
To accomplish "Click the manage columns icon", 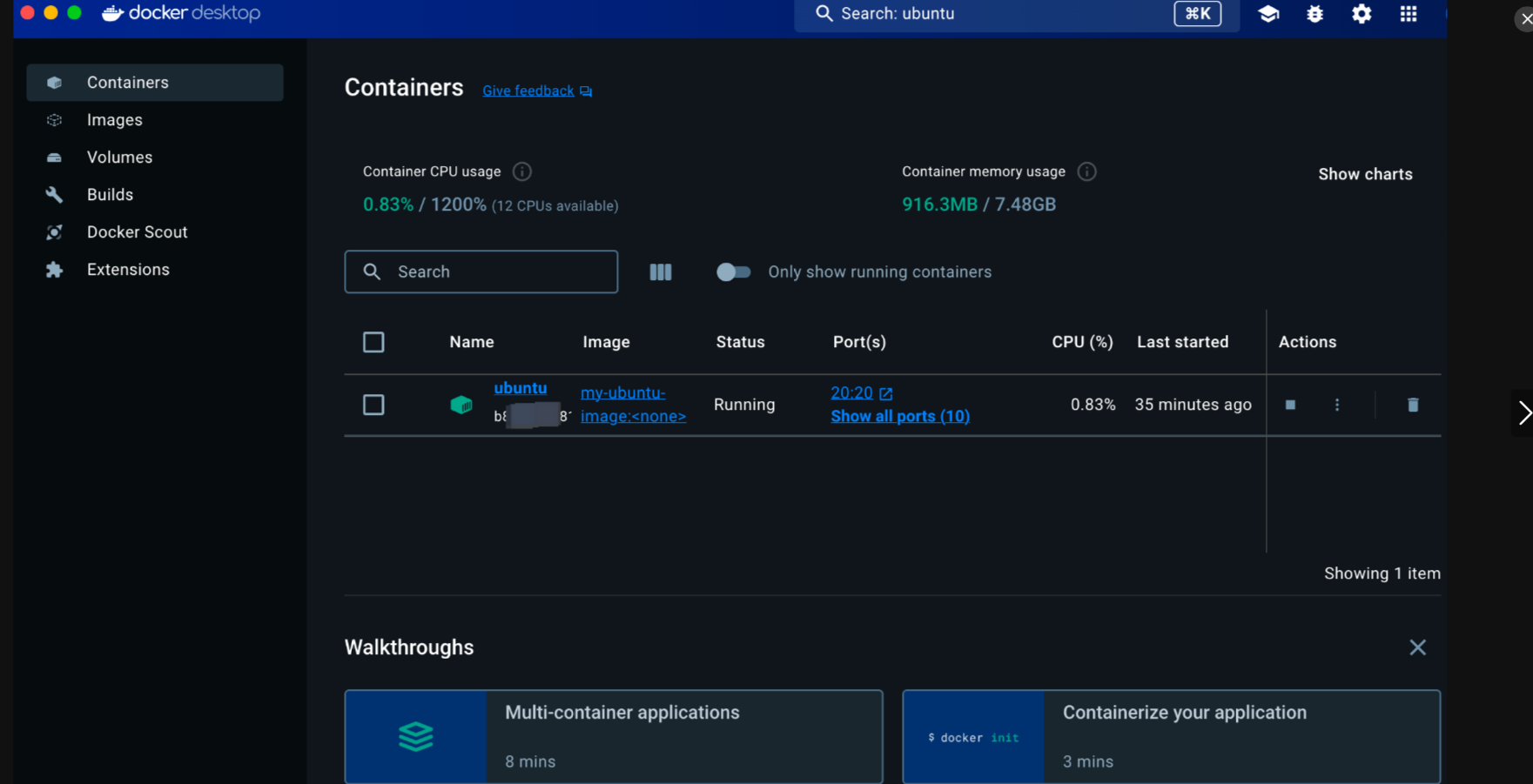I will pyautogui.click(x=661, y=272).
